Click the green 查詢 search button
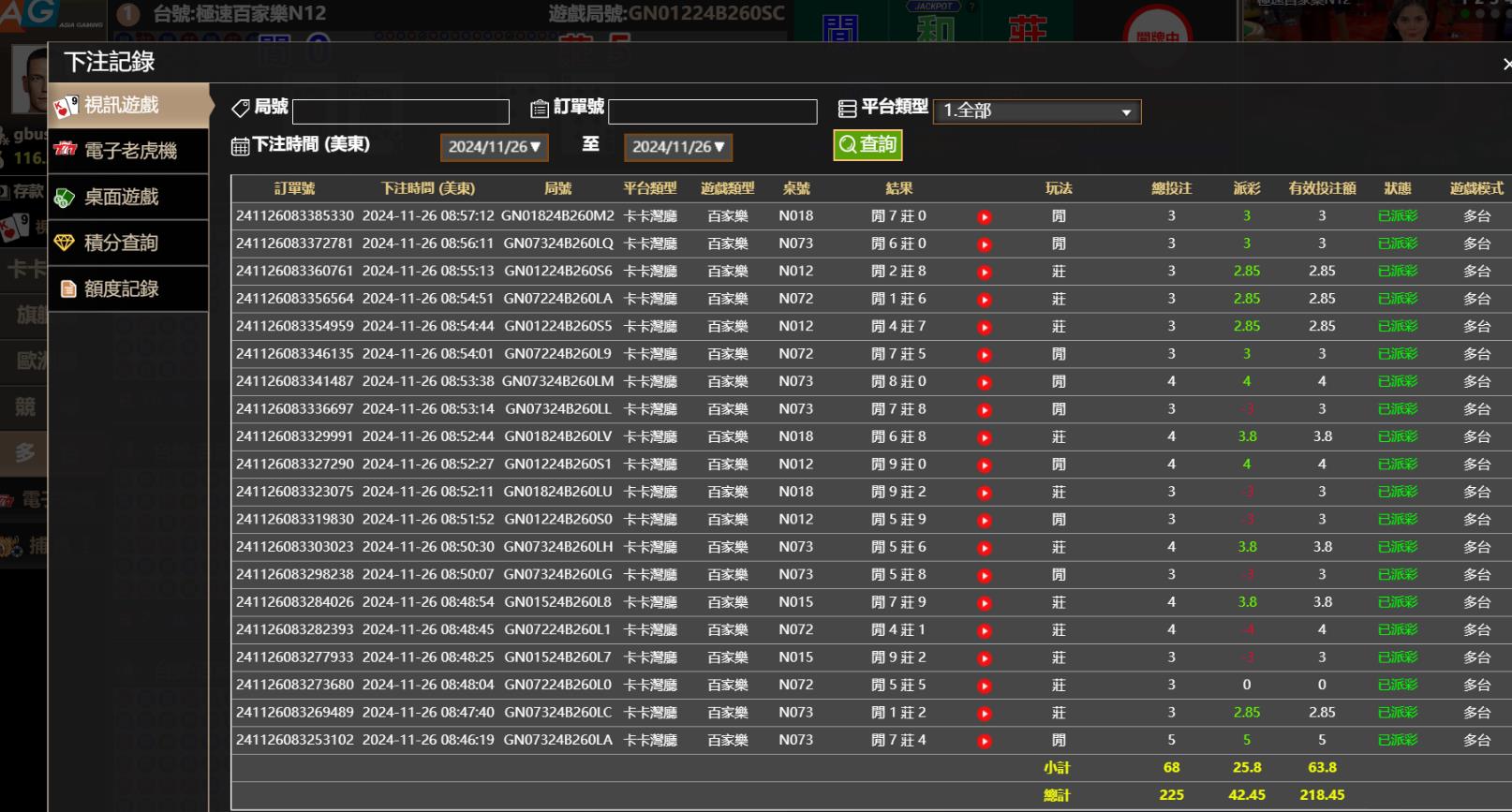This screenshot has height=812, width=1512. [867, 145]
